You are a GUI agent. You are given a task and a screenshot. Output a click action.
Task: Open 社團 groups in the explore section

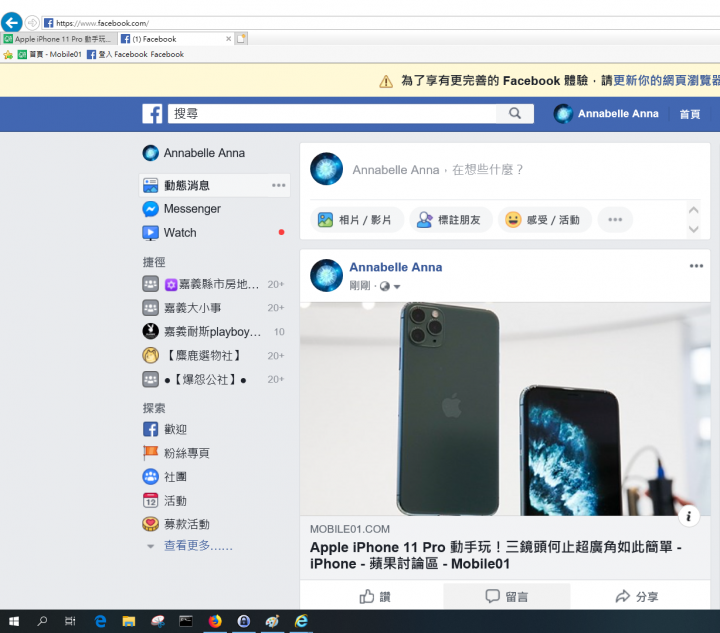pos(165,477)
